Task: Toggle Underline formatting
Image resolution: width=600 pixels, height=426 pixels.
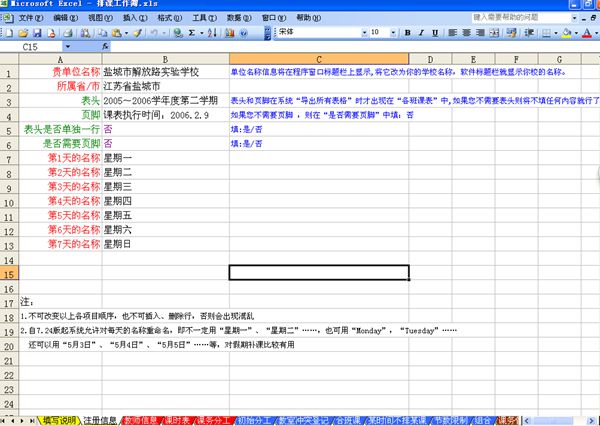Action: pos(435,33)
